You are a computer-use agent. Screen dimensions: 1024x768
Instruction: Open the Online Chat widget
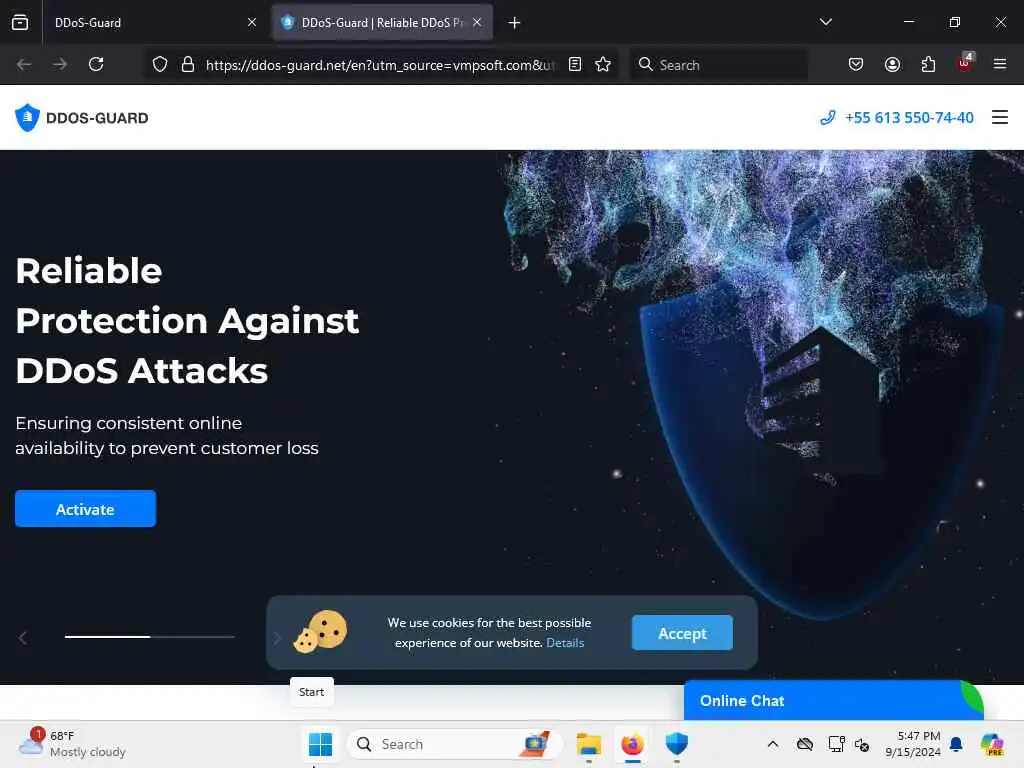833,700
